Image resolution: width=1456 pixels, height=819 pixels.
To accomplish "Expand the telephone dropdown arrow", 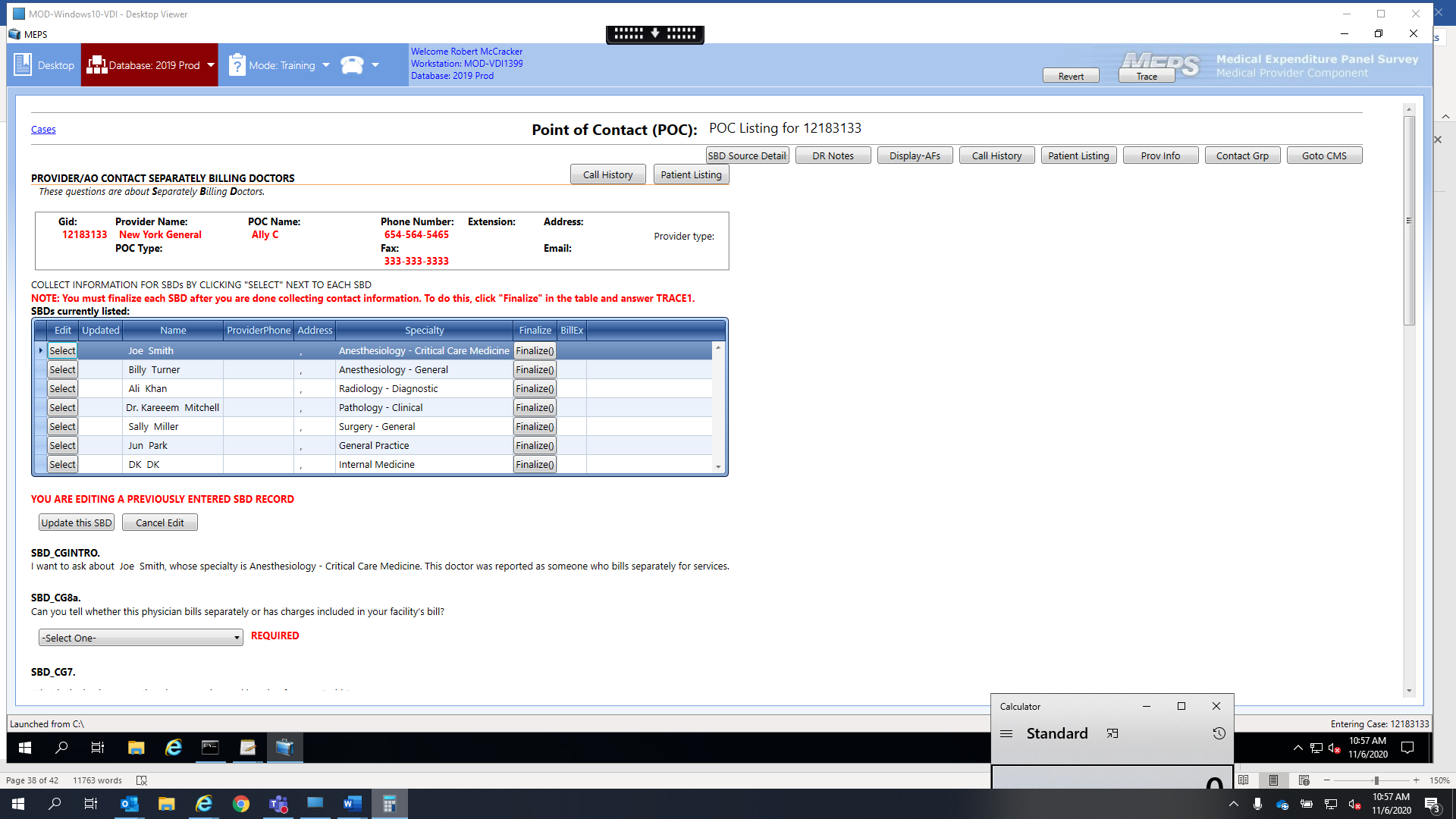I will [375, 64].
